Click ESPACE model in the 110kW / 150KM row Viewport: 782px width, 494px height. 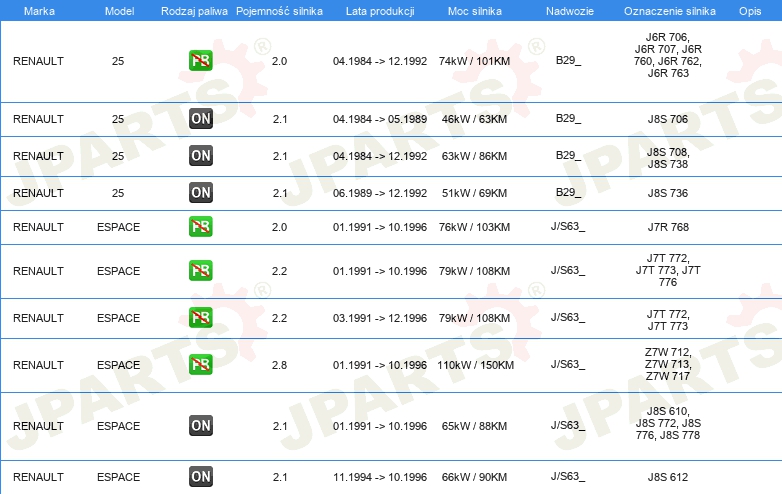[x=119, y=365]
